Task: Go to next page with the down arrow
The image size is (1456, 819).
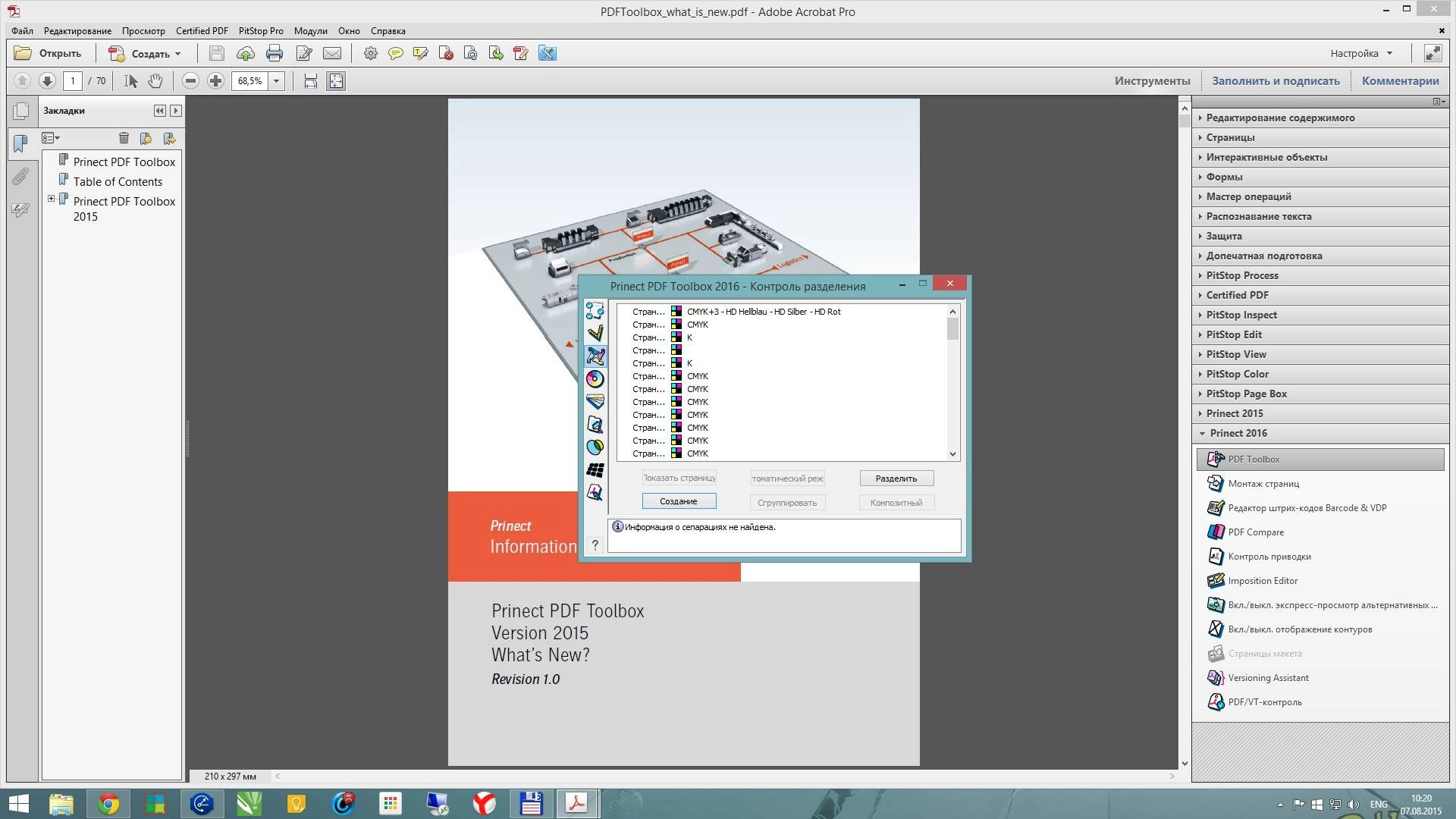Action: (x=47, y=80)
